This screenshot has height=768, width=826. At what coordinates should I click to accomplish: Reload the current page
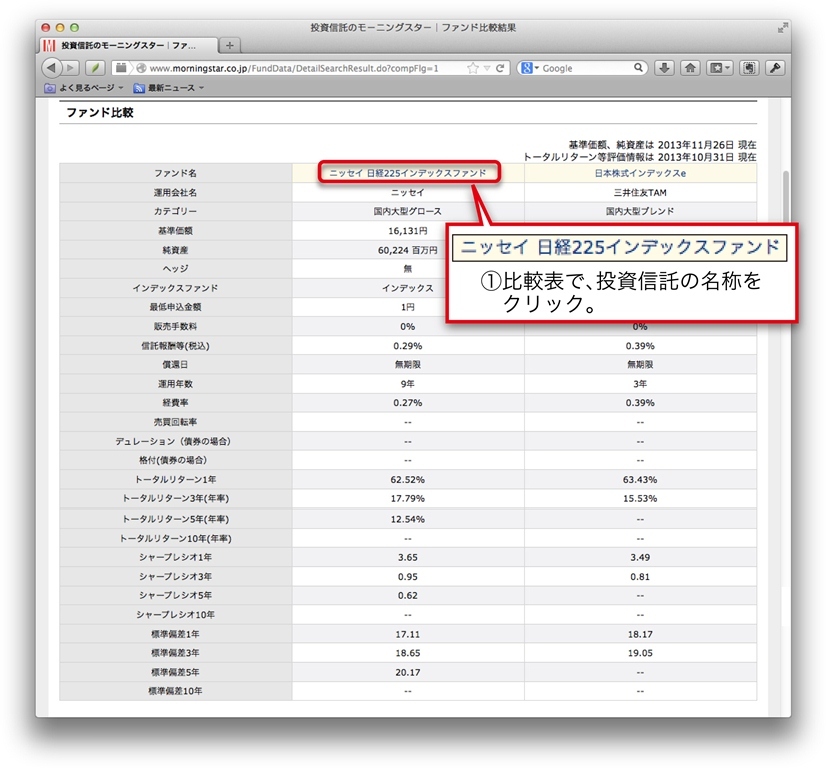[x=500, y=68]
